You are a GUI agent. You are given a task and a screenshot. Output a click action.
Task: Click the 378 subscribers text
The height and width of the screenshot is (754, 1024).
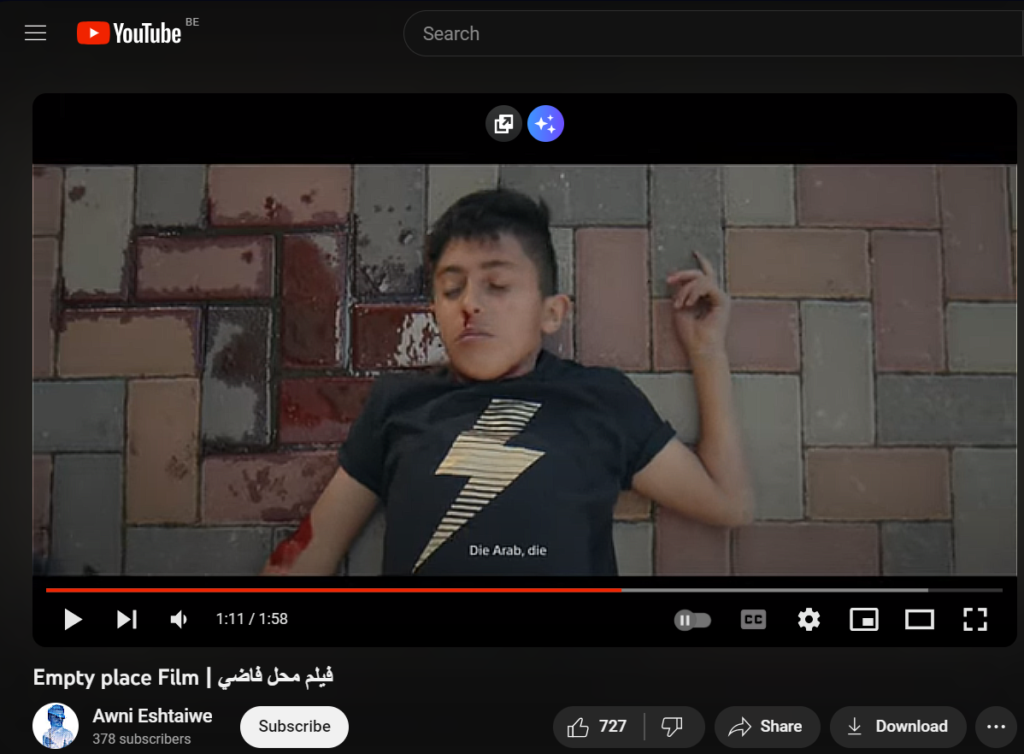142,739
